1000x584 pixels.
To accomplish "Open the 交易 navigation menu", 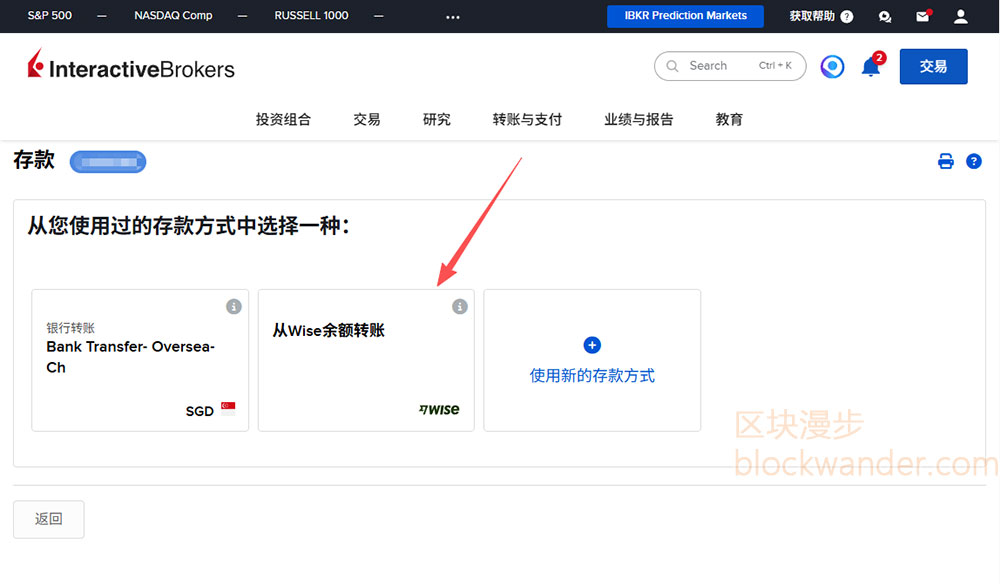I will (367, 119).
